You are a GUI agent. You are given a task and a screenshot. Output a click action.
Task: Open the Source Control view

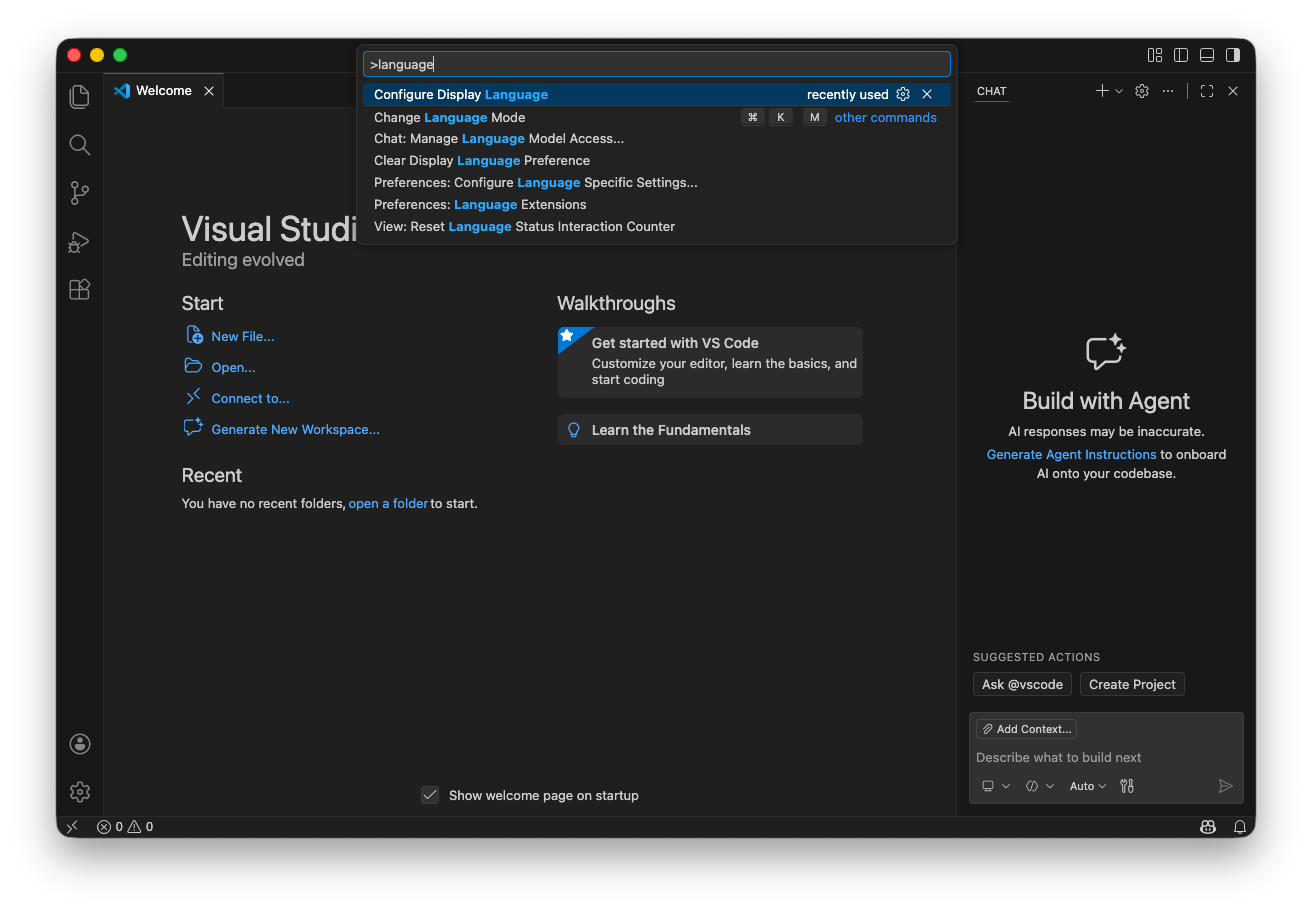80,193
